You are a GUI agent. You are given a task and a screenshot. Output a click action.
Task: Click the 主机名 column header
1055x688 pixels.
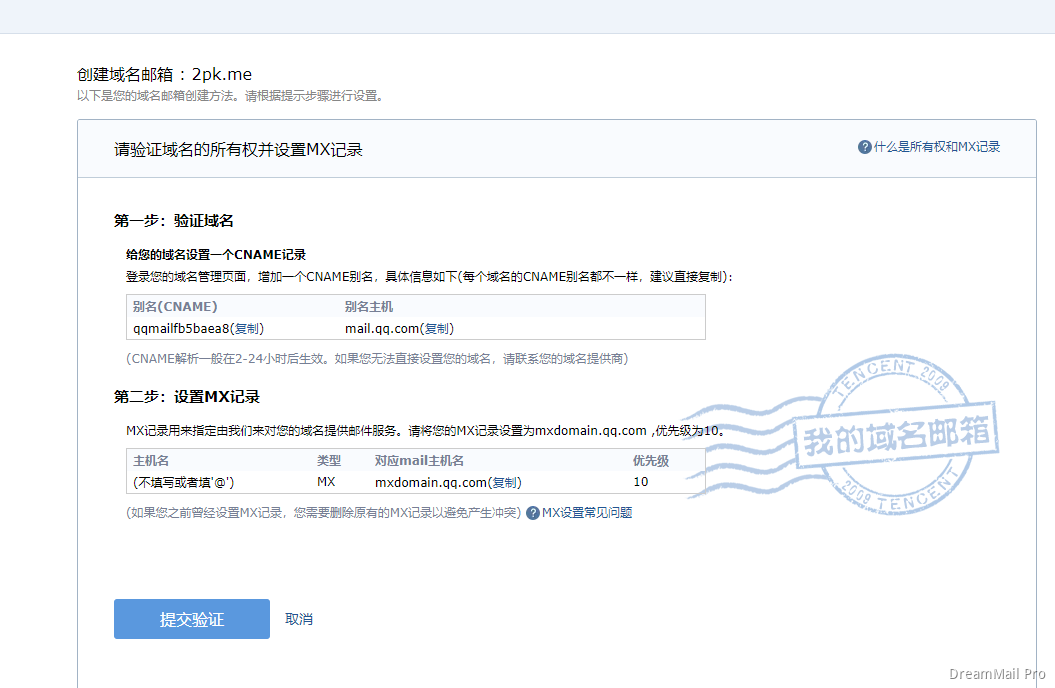click(151, 461)
